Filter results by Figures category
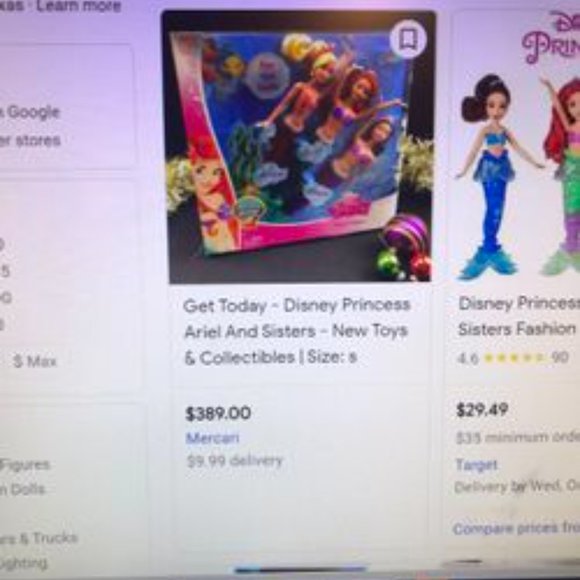 25,464
